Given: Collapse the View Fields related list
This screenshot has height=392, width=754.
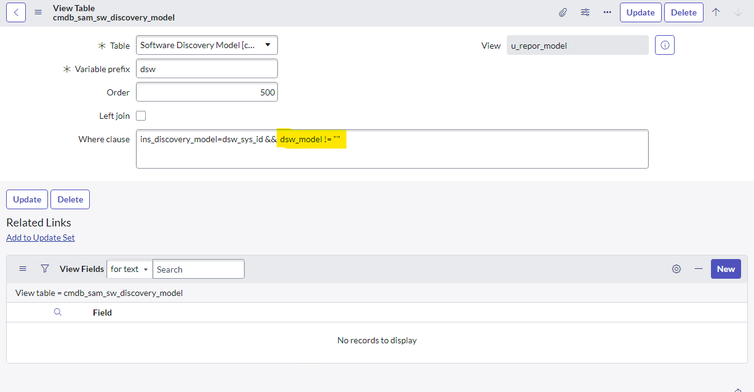Looking at the screenshot, I should coord(698,269).
